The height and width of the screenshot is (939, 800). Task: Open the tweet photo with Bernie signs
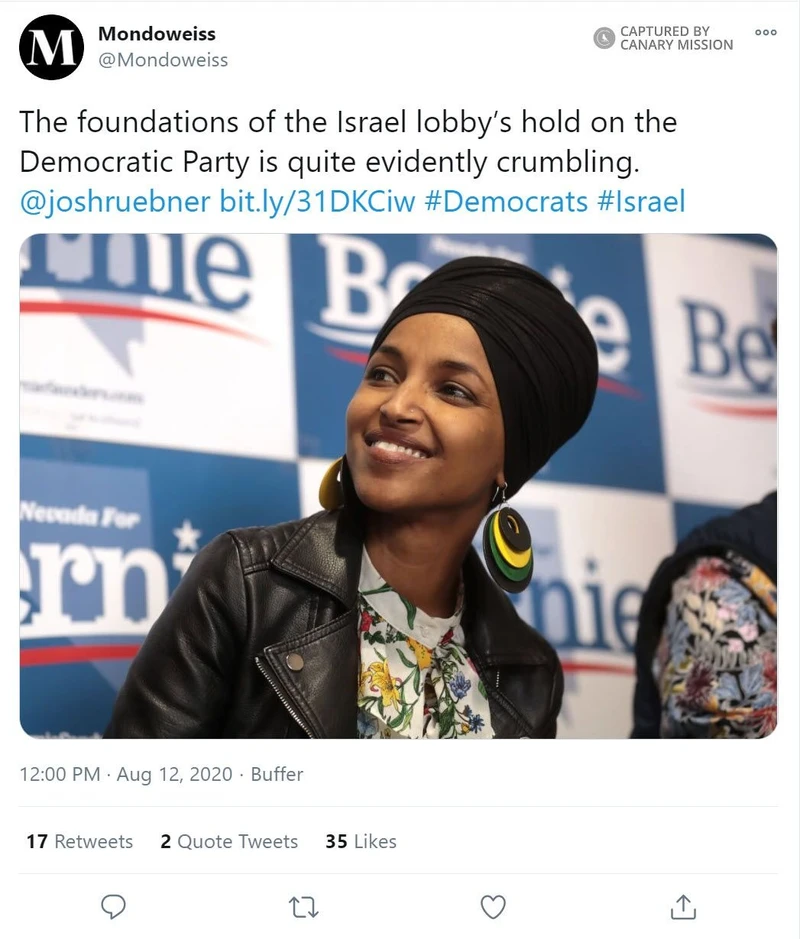(x=399, y=486)
